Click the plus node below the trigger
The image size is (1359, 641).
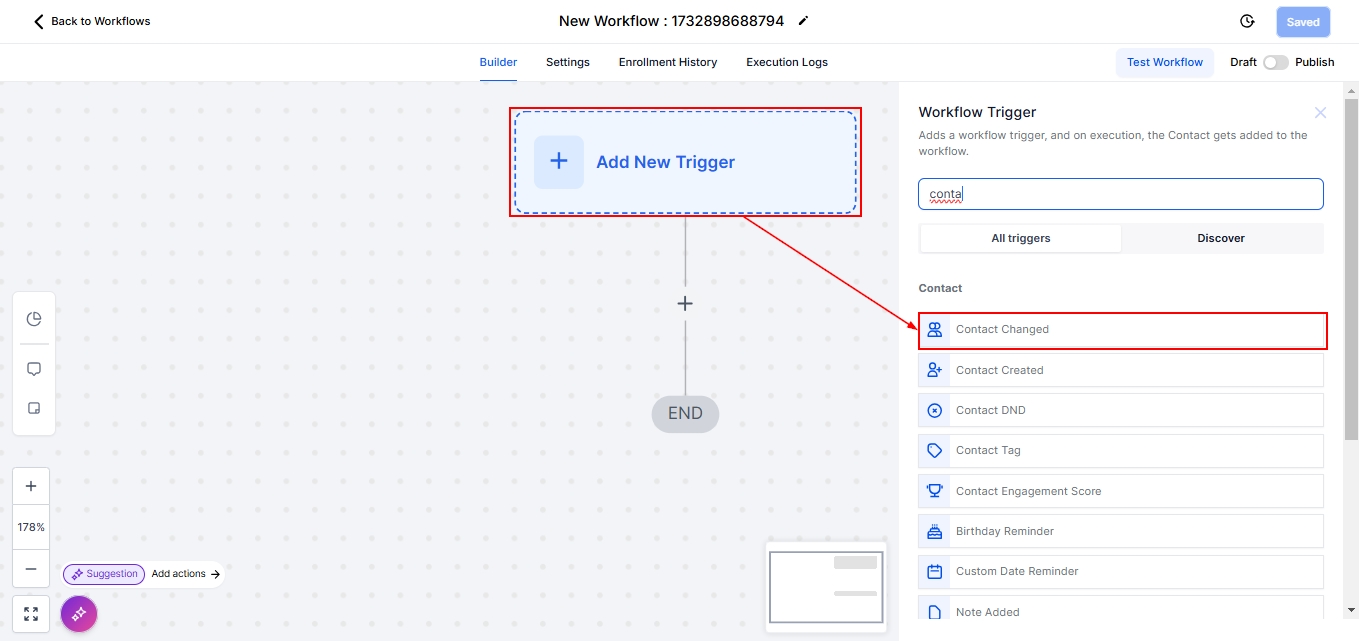click(x=685, y=303)
